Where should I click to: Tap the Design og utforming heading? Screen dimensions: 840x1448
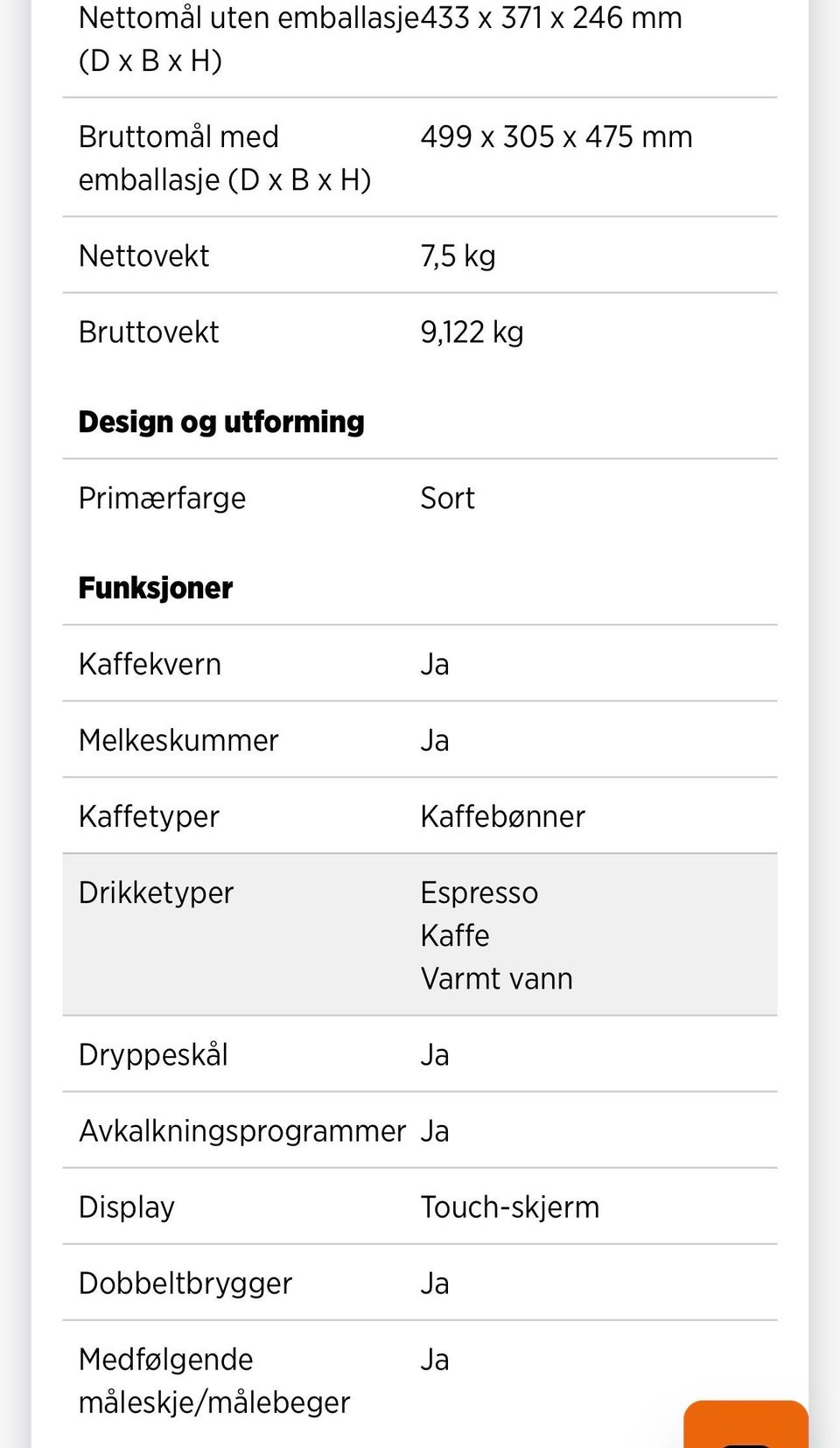[221, 422]
